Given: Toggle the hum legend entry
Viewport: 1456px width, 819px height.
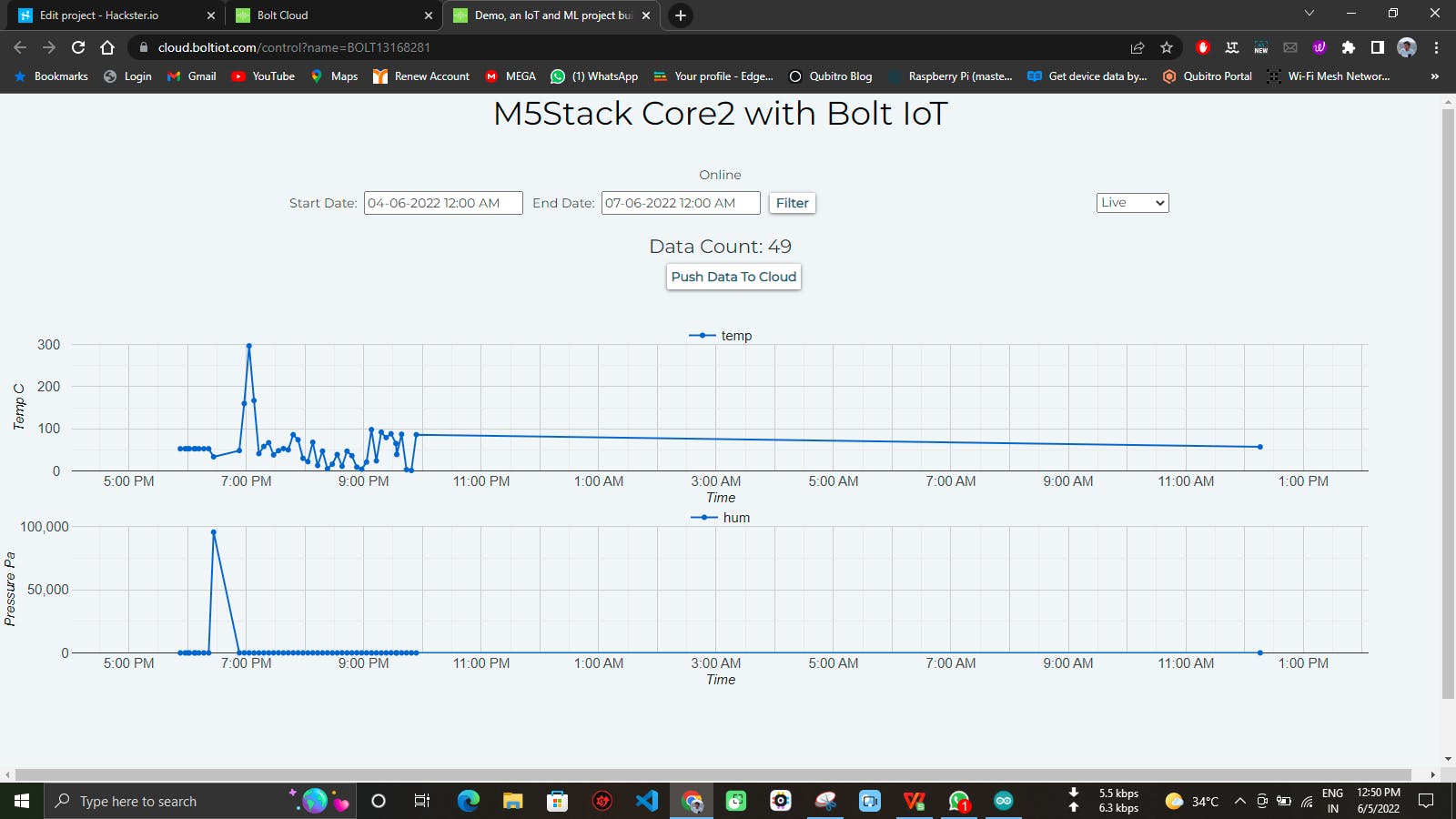Looking at the screenshot, I should (x=721, y=518).
